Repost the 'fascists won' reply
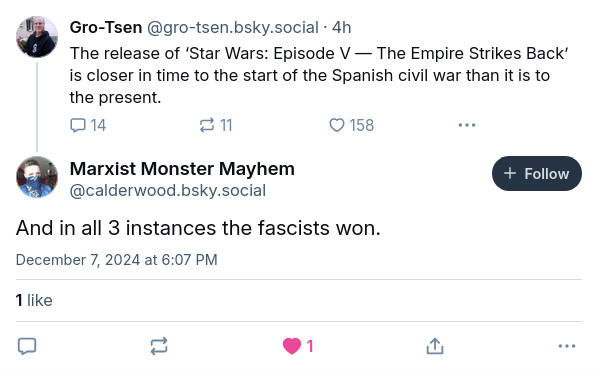Screen dimensions: 598x370 [159, 346]
